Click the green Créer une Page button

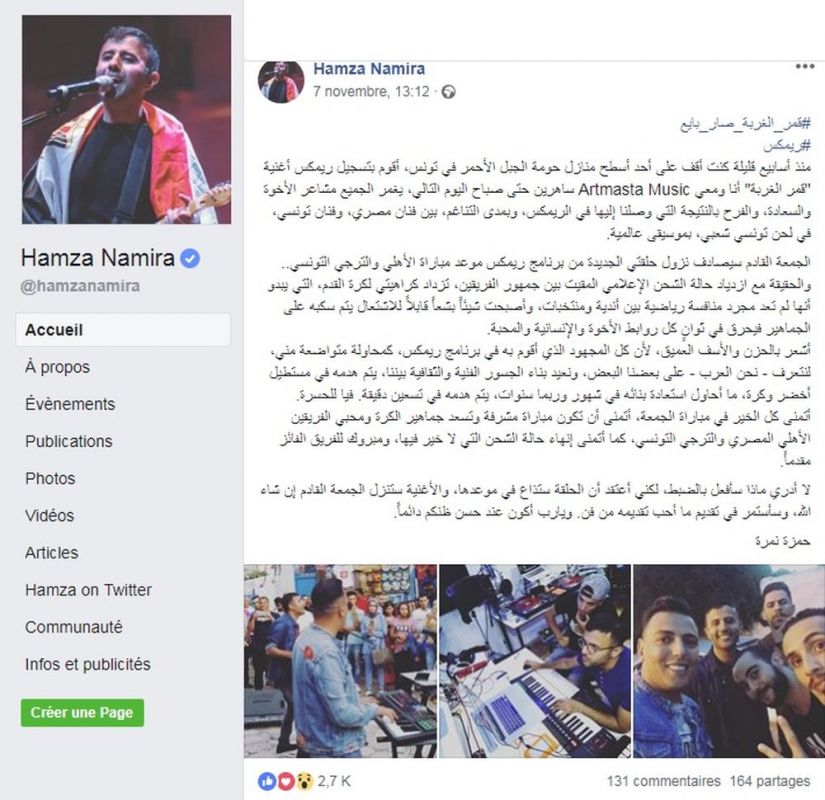[82, 713]
